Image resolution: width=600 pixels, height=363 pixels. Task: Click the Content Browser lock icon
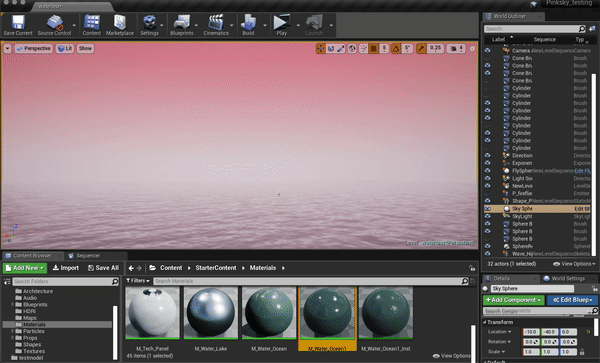click(x=472, y=268)
